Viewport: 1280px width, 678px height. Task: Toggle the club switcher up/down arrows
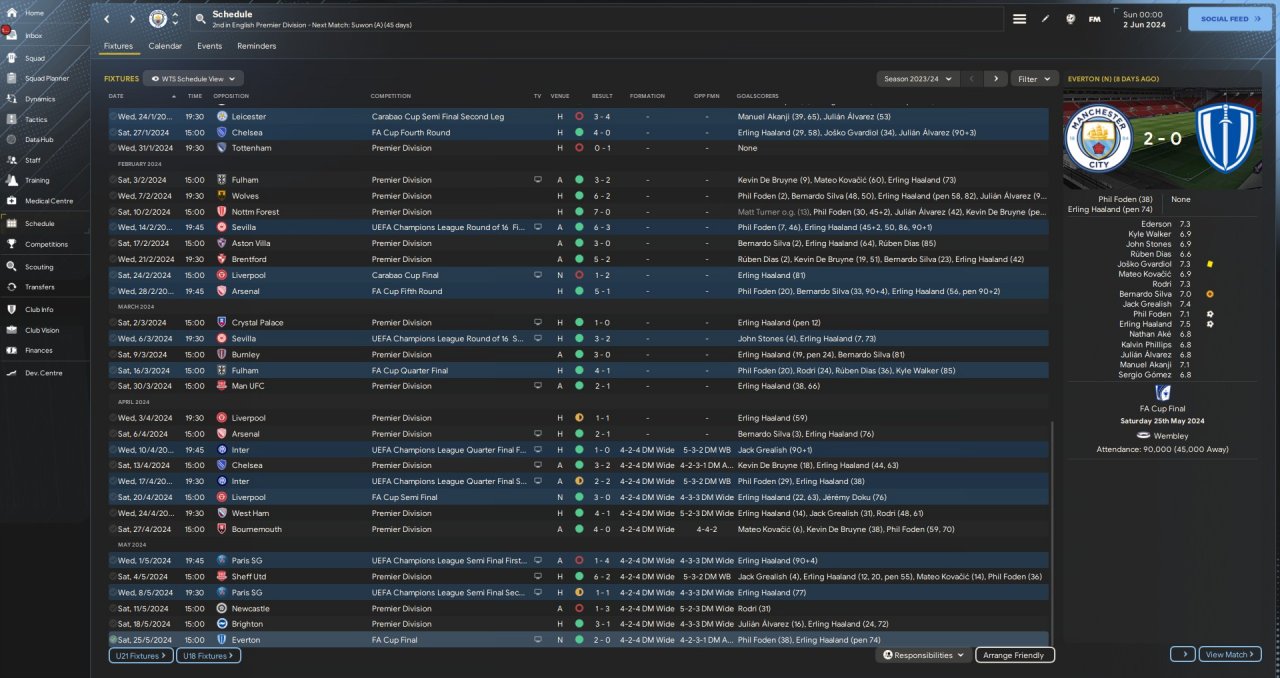[176, 19]
